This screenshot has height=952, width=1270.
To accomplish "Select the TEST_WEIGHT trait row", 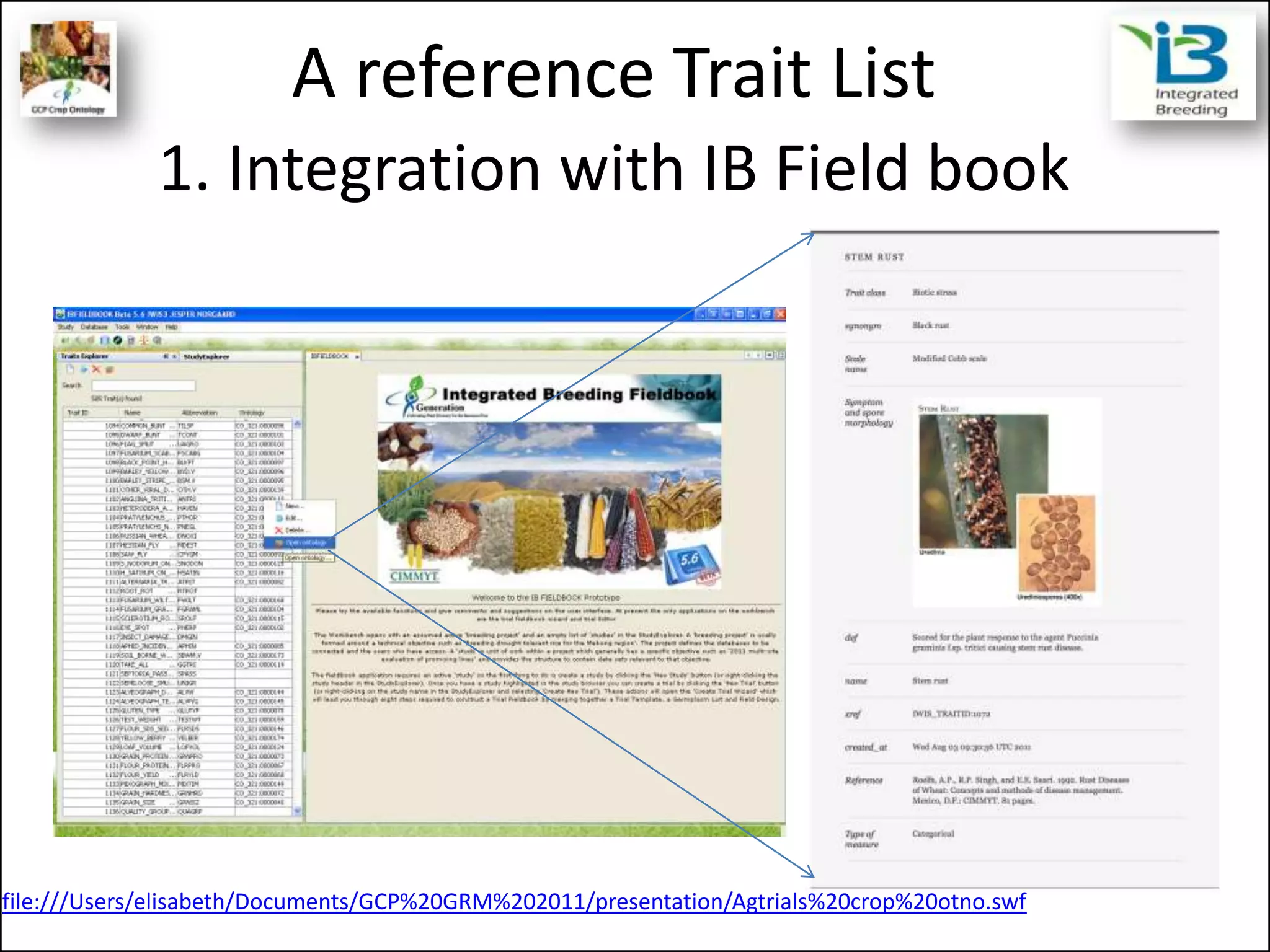I will pos(178,720).
